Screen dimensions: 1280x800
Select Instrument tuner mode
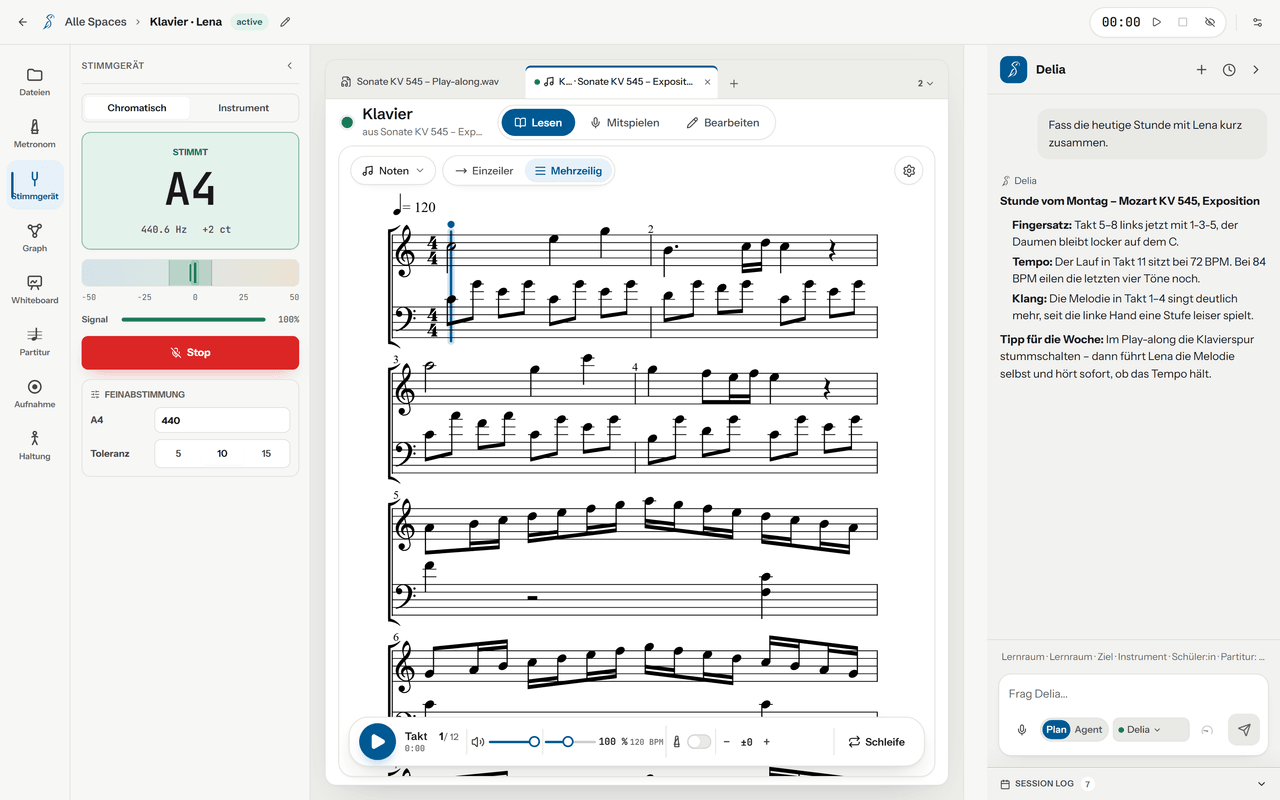point(243,108)
